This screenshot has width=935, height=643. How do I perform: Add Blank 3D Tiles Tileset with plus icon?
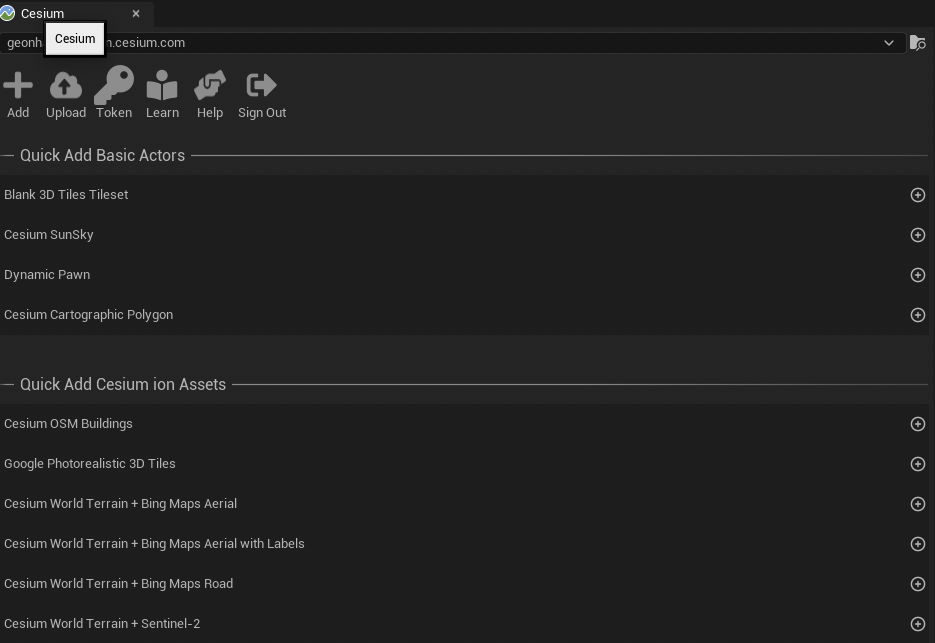click(918, 195)
